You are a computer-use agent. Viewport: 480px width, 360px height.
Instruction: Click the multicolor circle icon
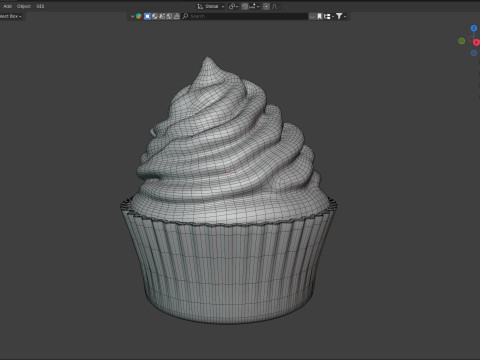click(139, 16)
